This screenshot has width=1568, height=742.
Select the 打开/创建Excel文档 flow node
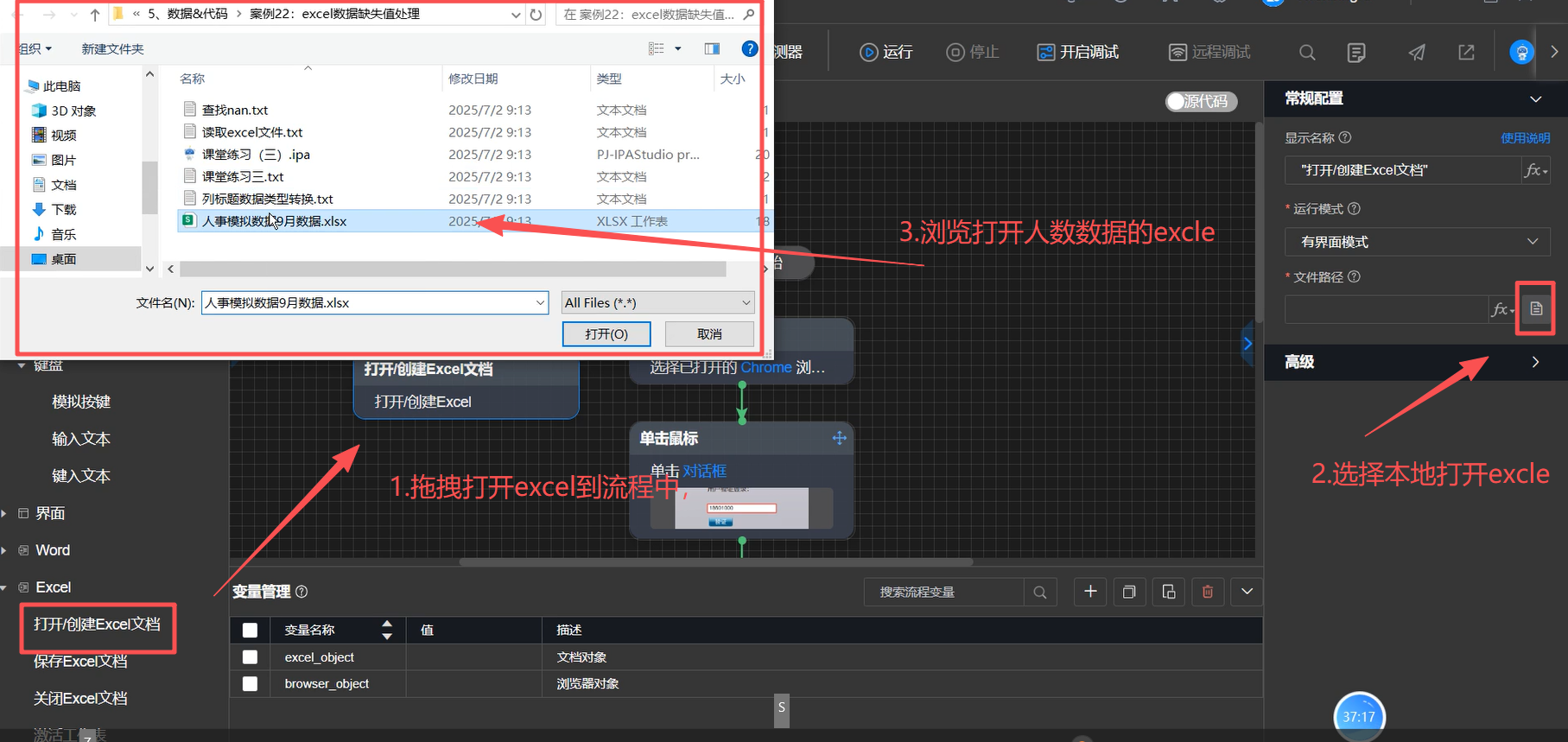466,387
